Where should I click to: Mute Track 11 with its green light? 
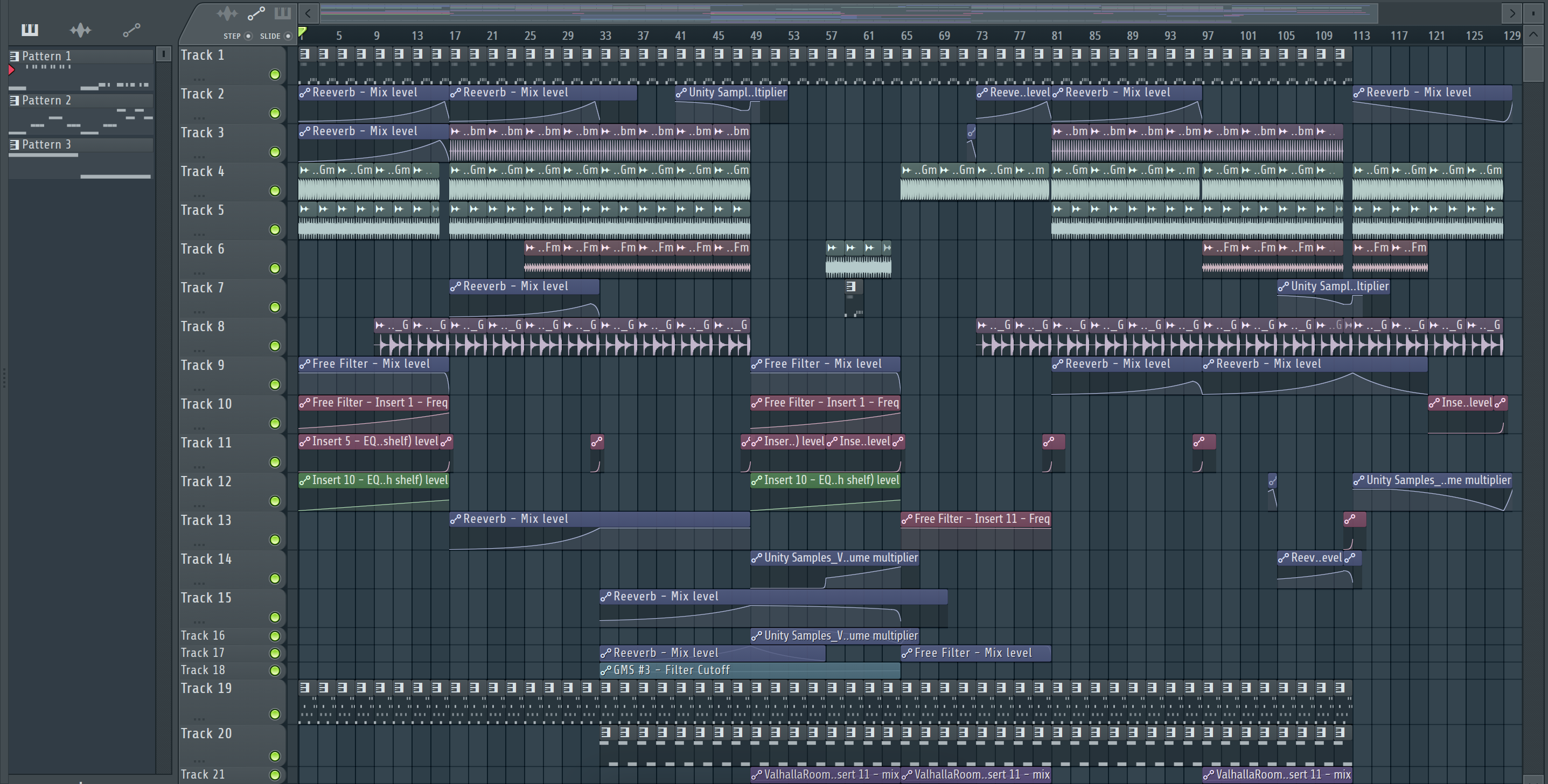(x=275, y=462)
